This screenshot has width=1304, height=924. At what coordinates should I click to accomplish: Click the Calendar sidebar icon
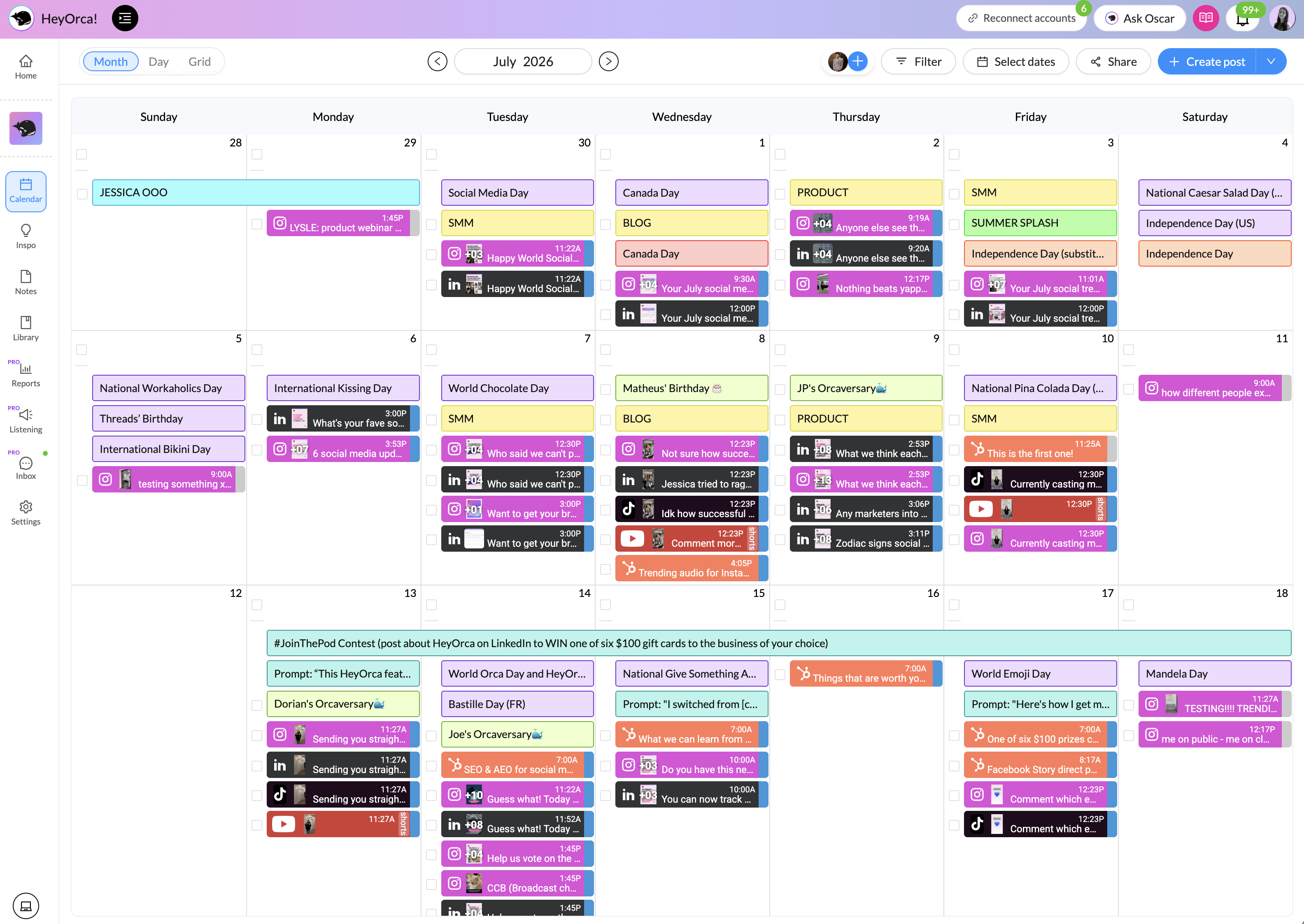[26, 191]
